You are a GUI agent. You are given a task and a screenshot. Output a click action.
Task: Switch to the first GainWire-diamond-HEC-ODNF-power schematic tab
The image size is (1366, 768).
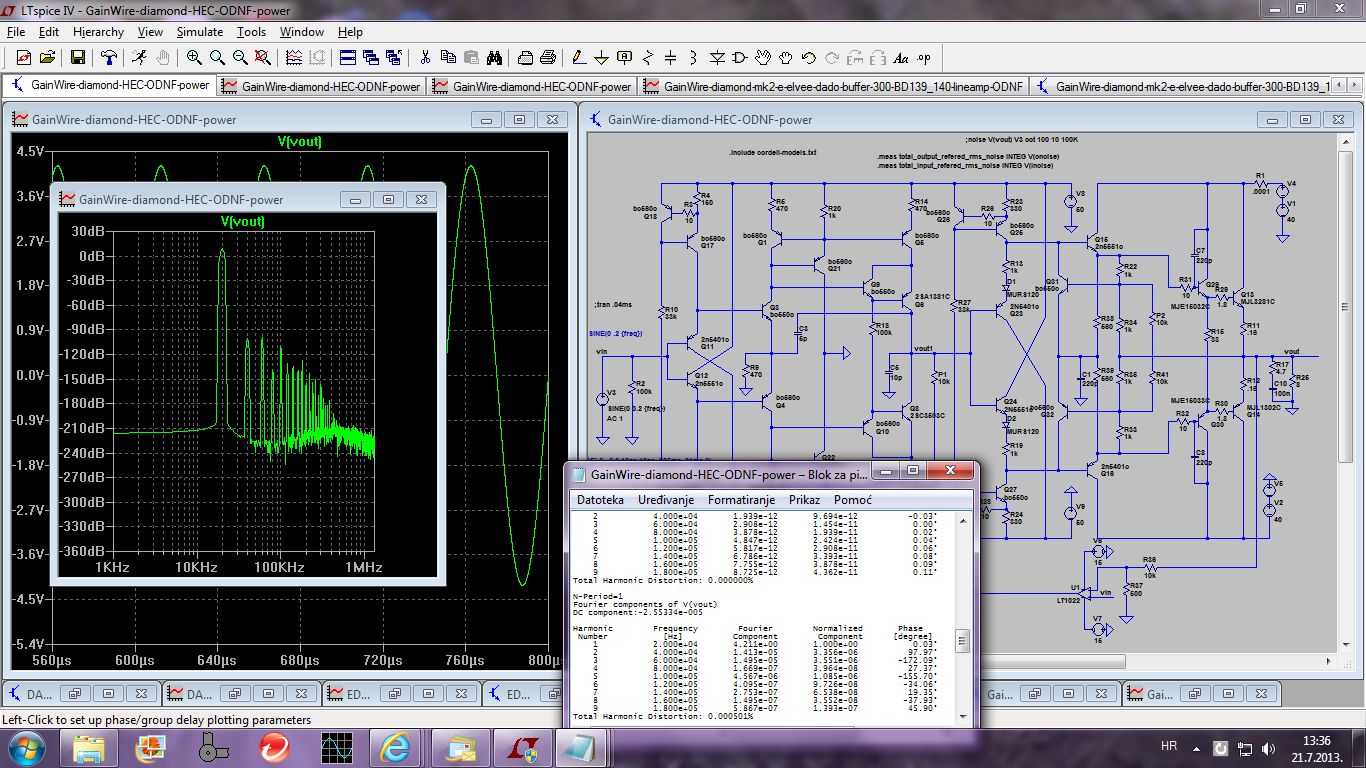110,85
